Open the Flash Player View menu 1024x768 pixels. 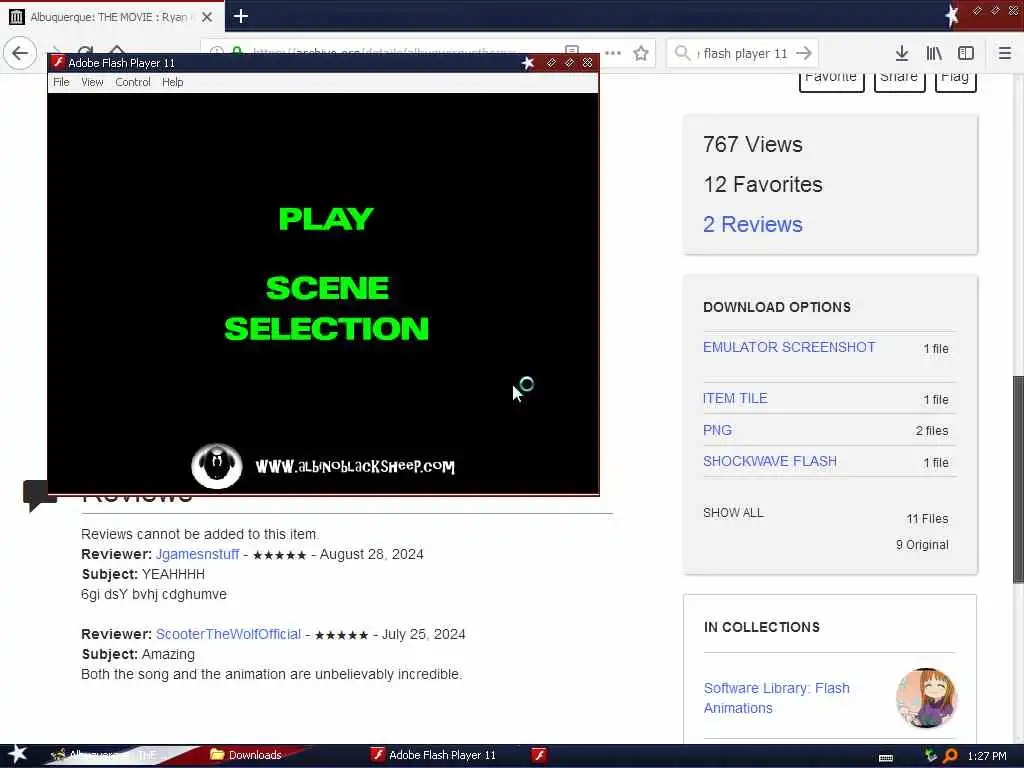[x=92, y=82]
